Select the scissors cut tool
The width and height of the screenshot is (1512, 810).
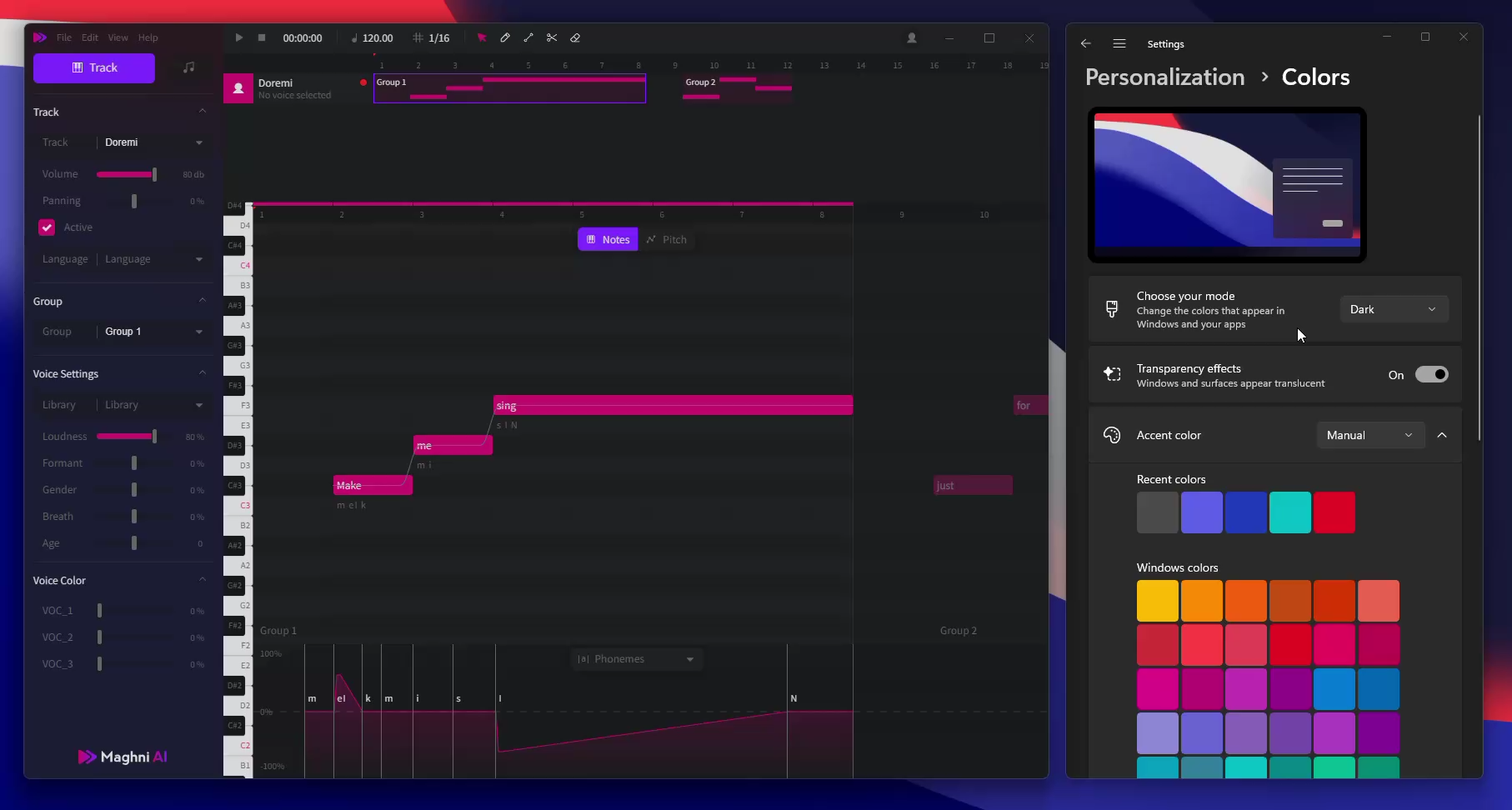pos(552,37)
